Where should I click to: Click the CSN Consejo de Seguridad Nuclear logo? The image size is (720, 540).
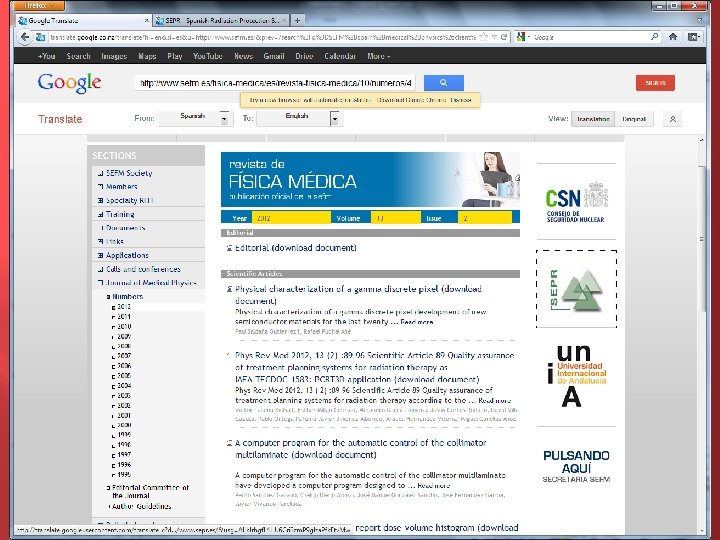pos(576,202)
